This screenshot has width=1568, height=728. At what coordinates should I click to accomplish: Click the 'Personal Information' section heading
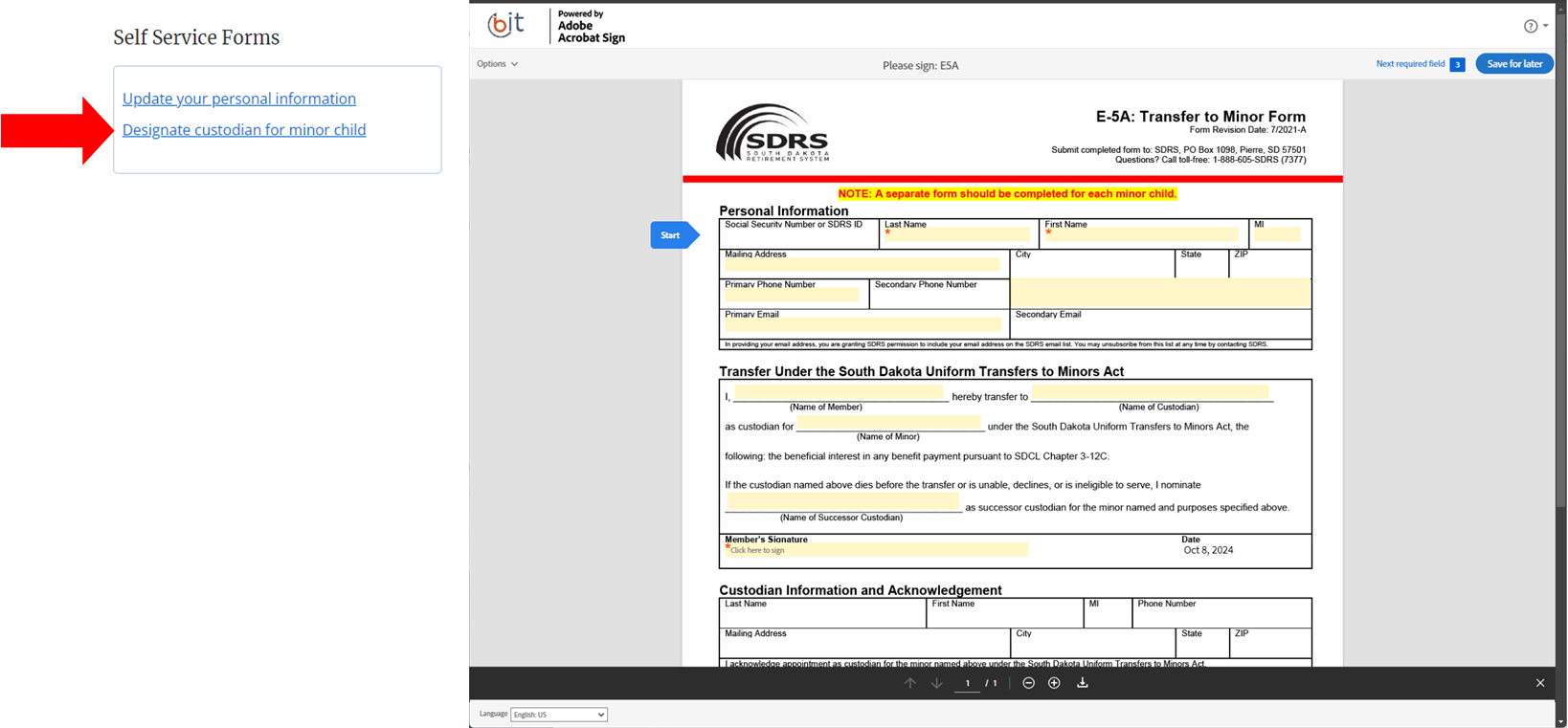click(784, 211)
